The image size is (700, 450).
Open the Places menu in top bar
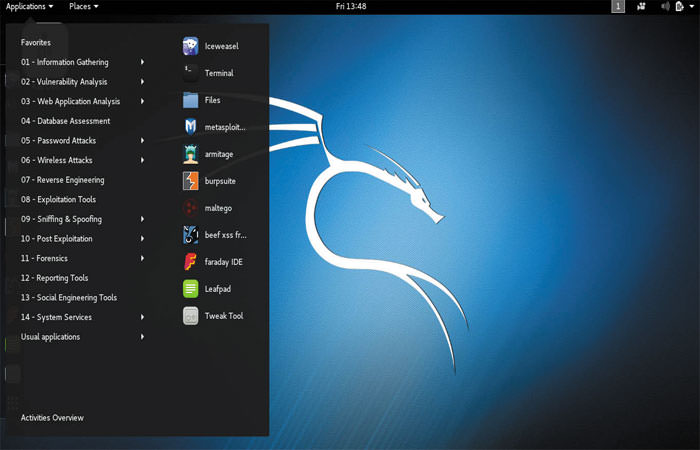(x=83, y=7)
